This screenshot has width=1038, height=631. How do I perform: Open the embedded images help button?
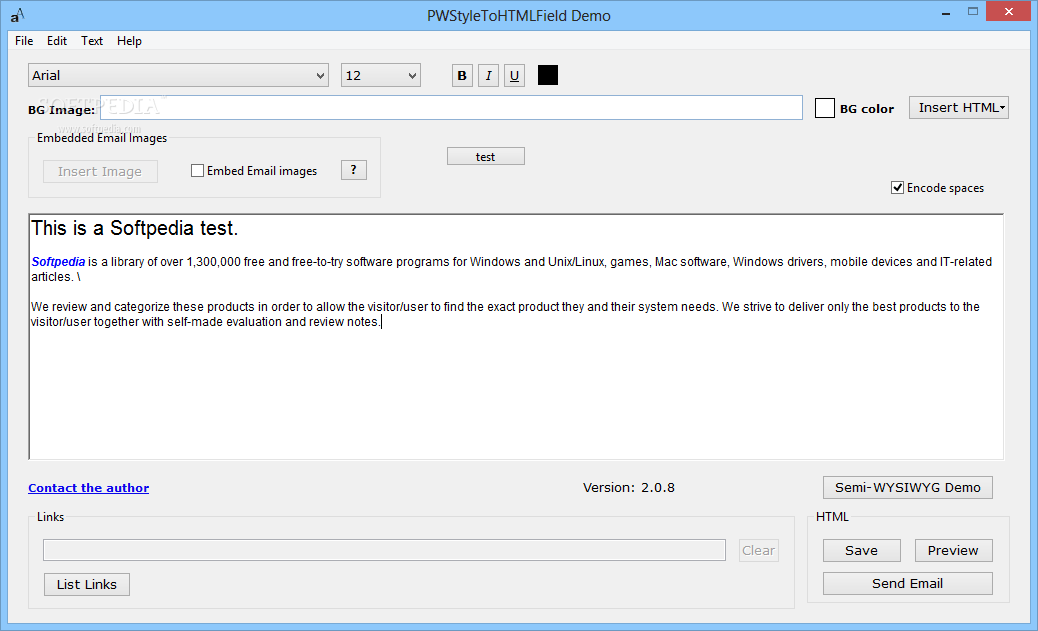(354, 170)
